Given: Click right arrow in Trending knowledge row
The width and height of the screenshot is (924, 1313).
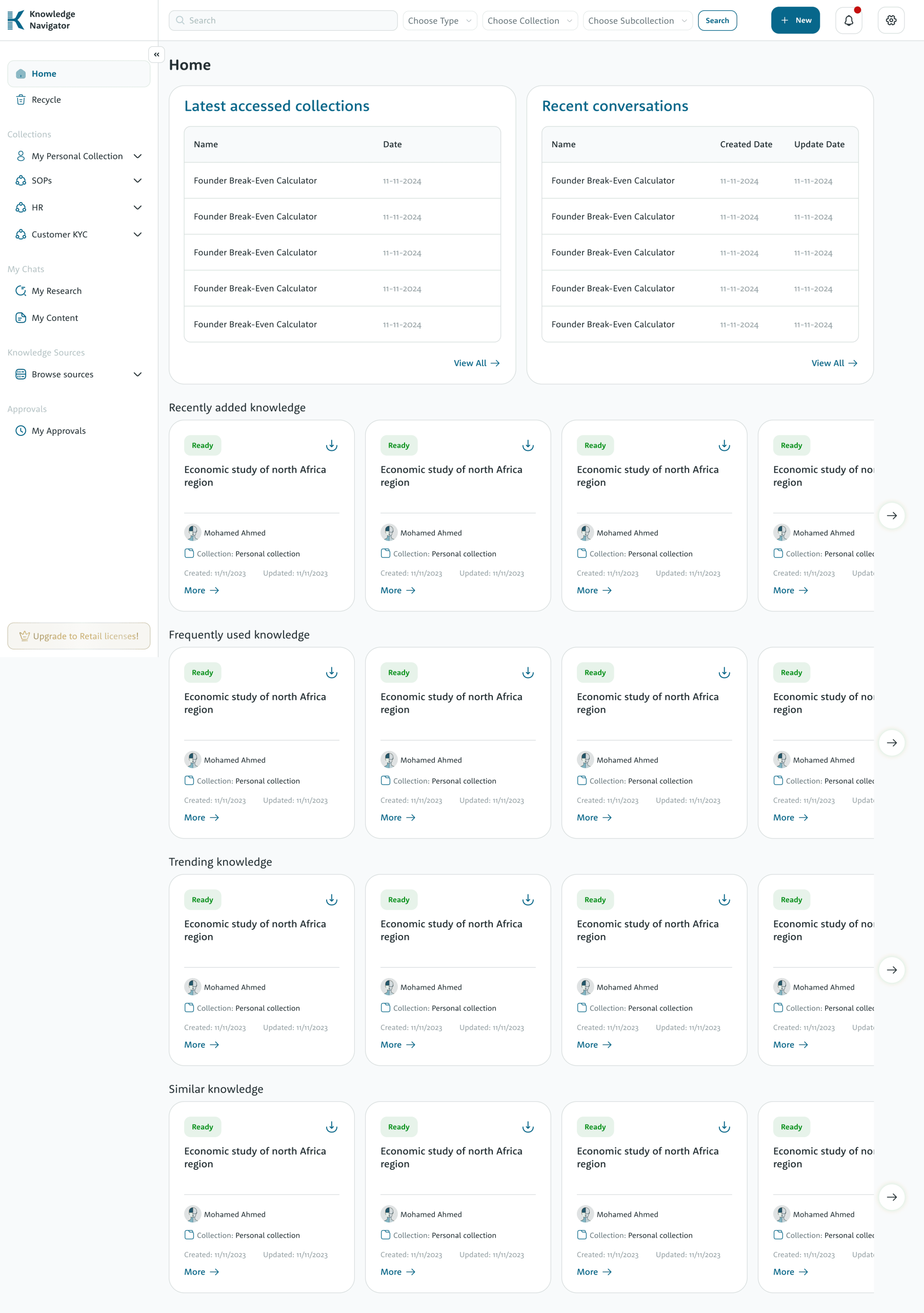Looking at the screenshot, I should tap(891, 970).
